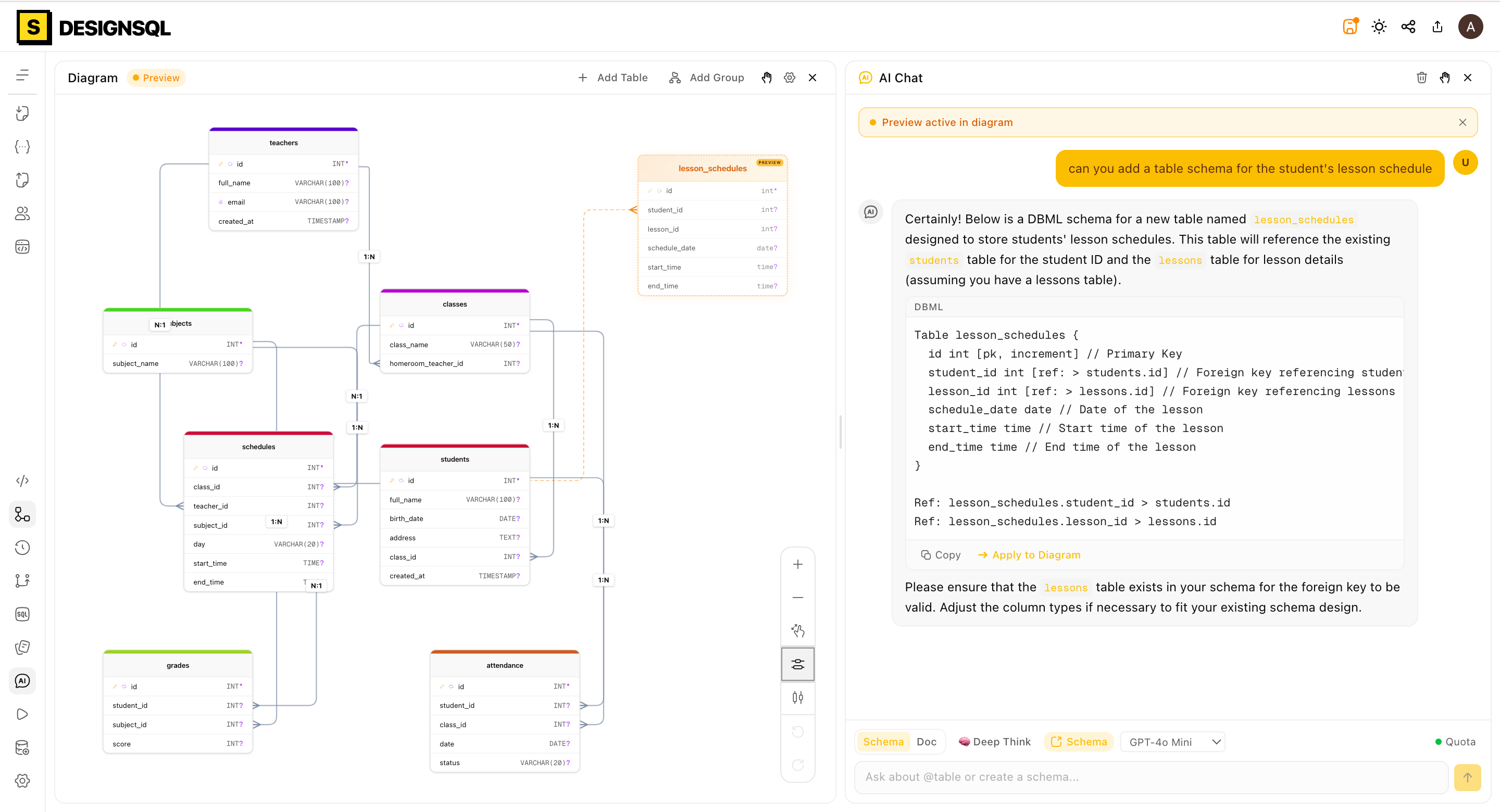Select the Doc mode tab in chat footer
Screen dimensions: 1500x812
click(927, 742)
